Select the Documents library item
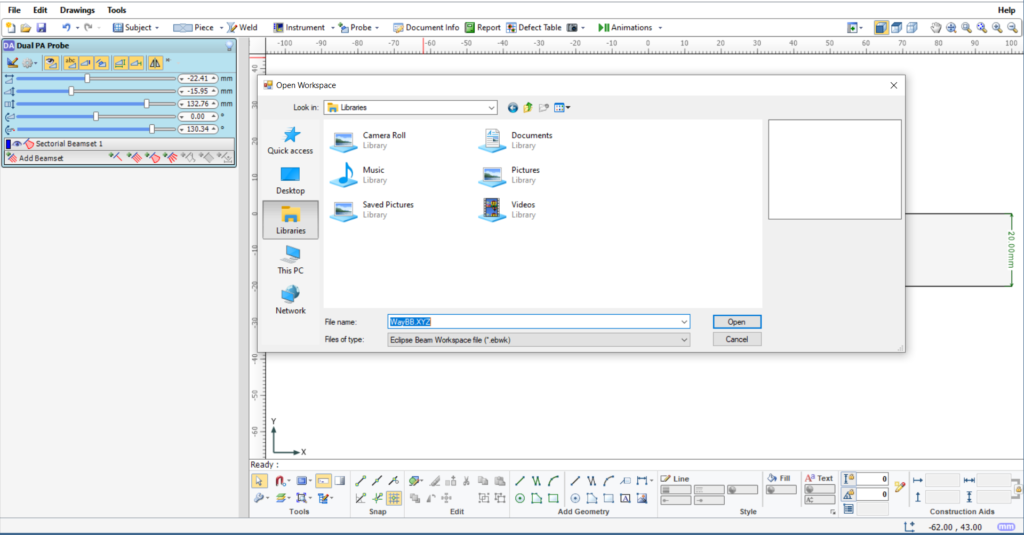Viewport: 1024px width, 535px height. (517, 140)
